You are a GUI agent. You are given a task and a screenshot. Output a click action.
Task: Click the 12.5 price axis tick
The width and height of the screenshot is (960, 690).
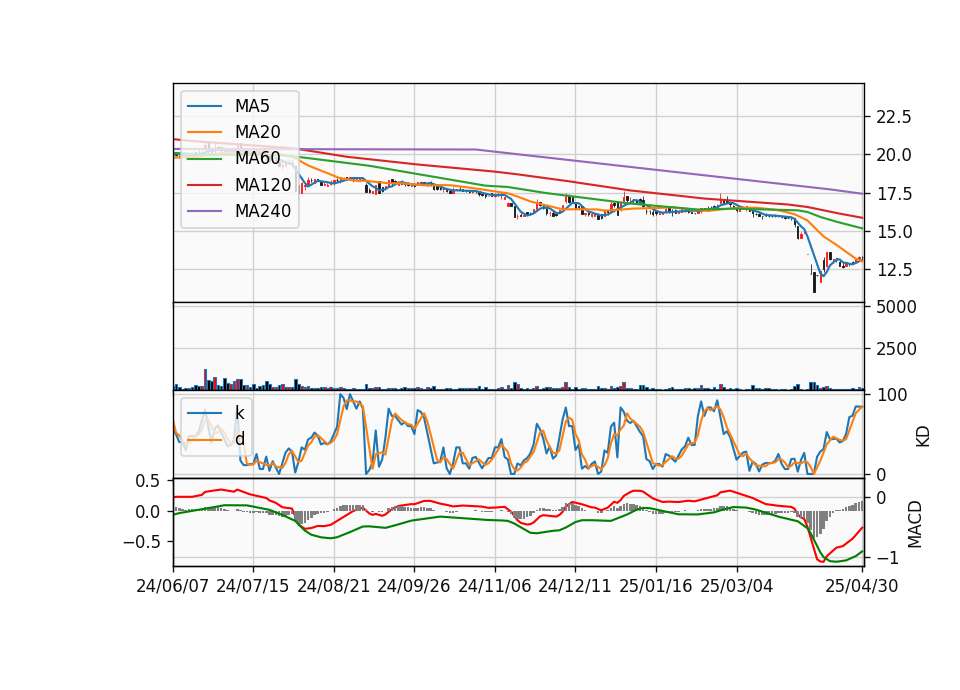pyautogui.click(x=894, y=270)
